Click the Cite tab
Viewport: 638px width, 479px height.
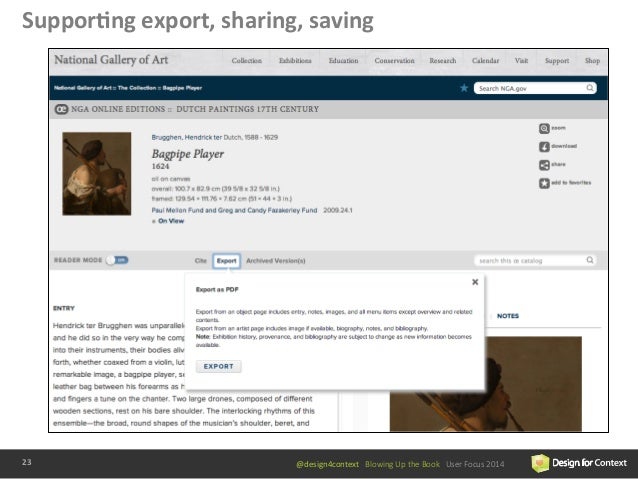point(201,261)
